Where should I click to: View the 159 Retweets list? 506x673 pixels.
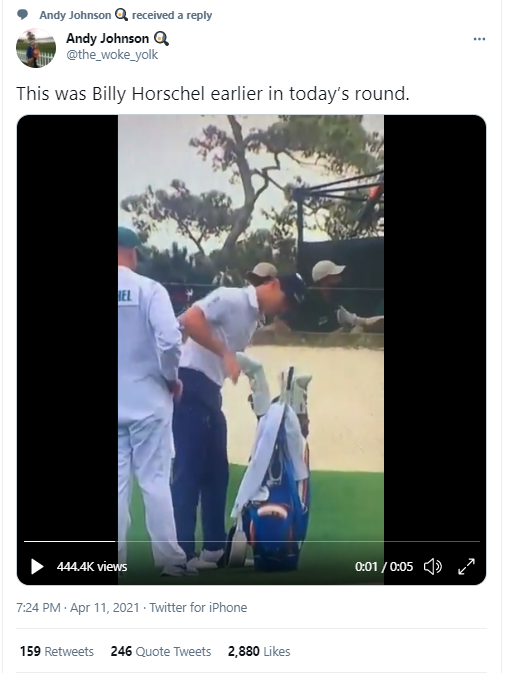[57, 652]
